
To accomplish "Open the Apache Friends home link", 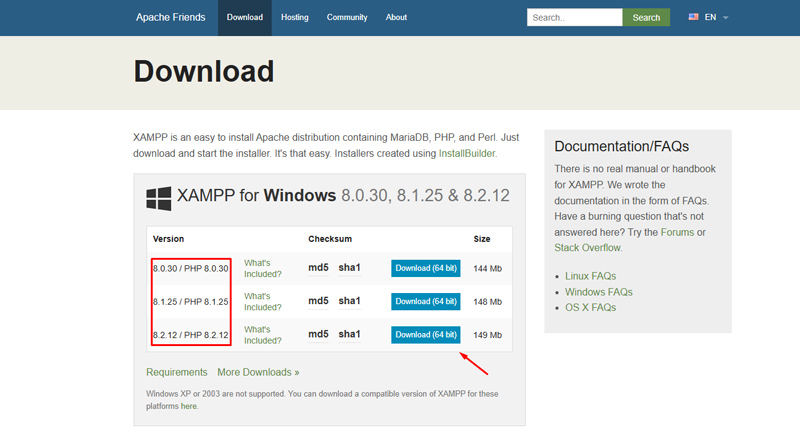I will [x=170, y=17].
